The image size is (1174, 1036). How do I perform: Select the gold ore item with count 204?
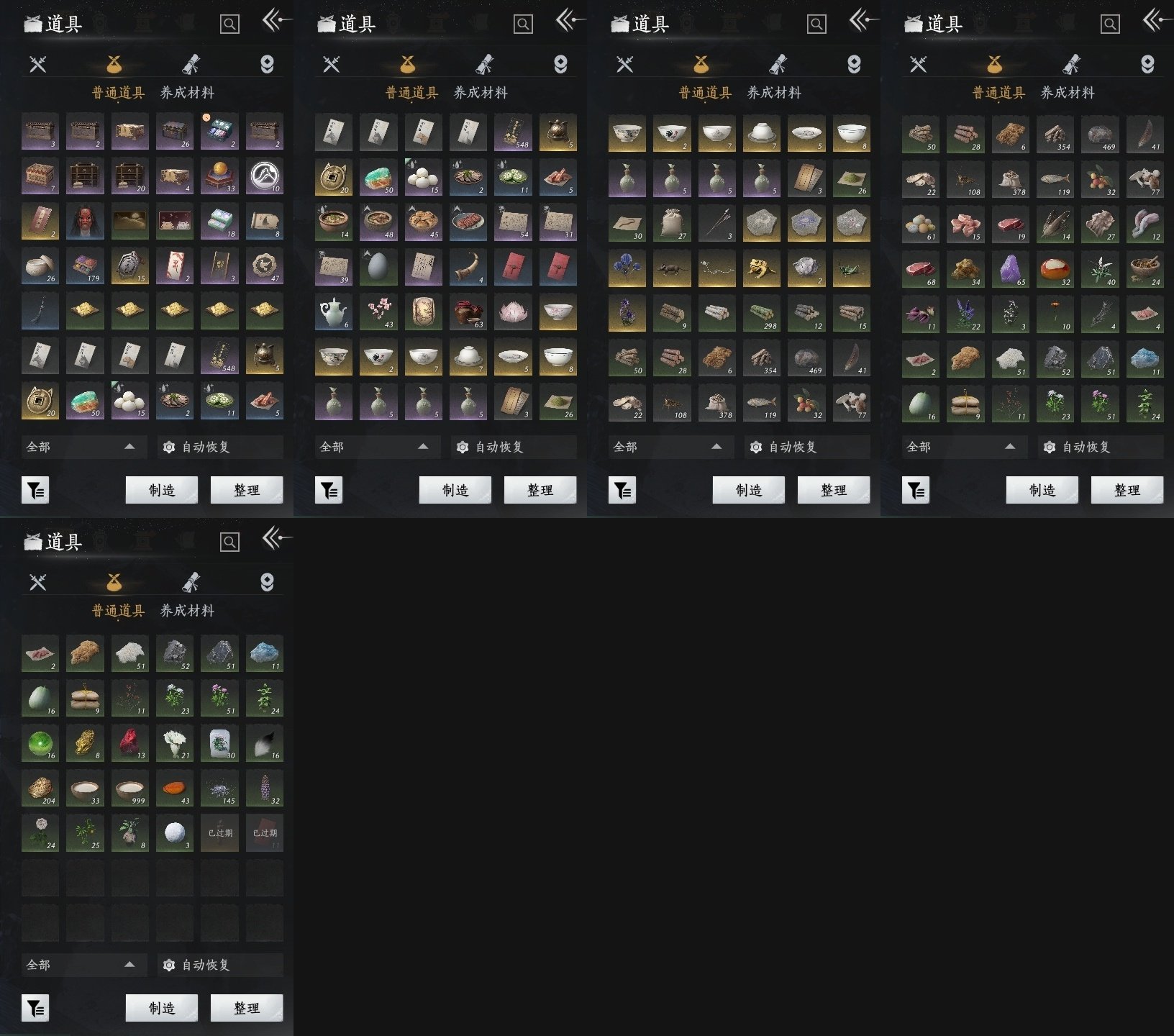click(40, 788)
